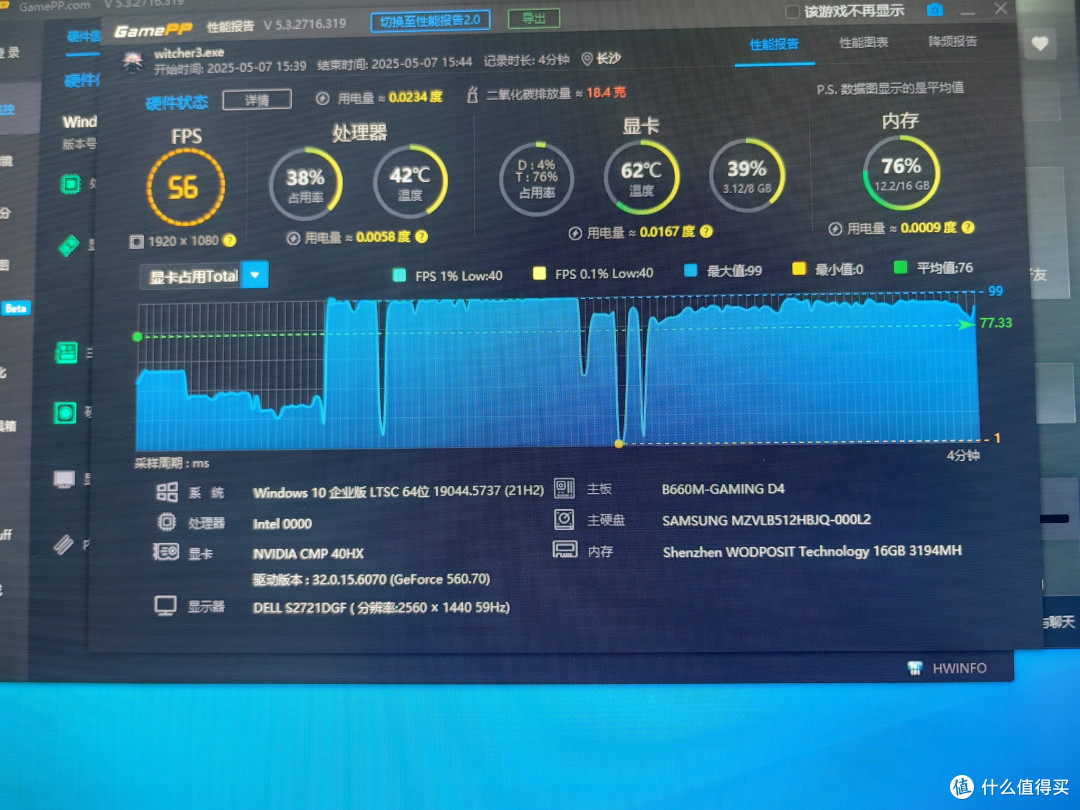Open the 性能图表 tab
This screenshot has height=810, width=1080.
tap(863, 43)
